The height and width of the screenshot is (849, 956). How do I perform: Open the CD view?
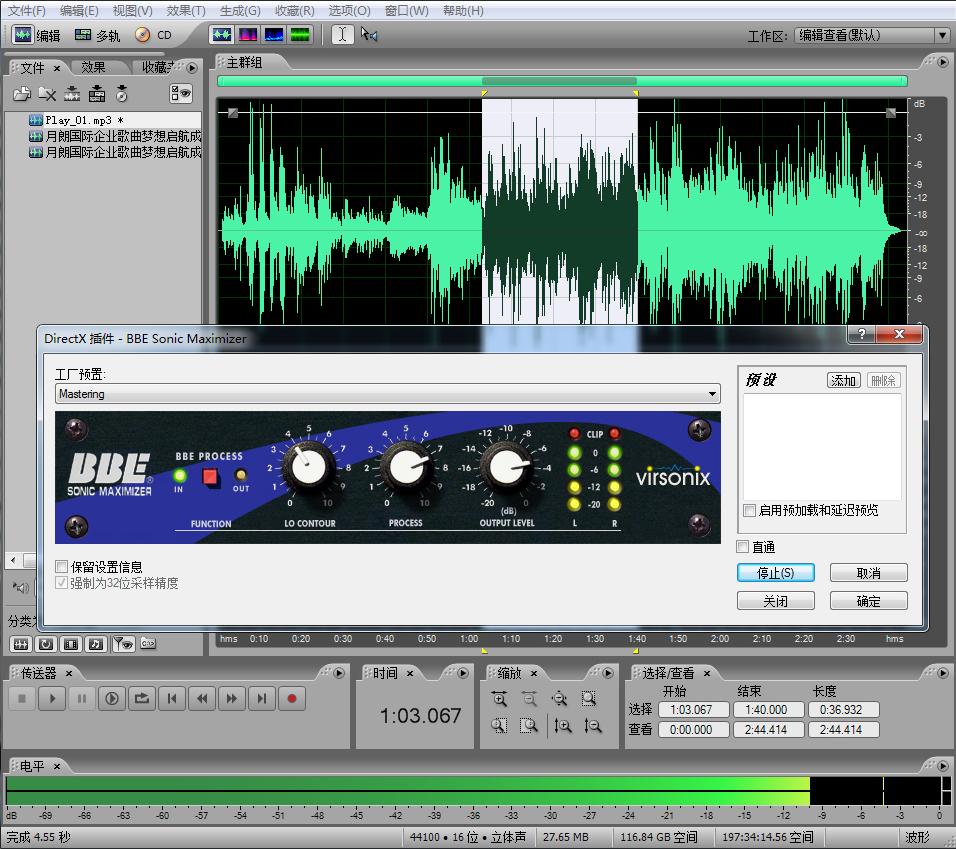[154, 35]
